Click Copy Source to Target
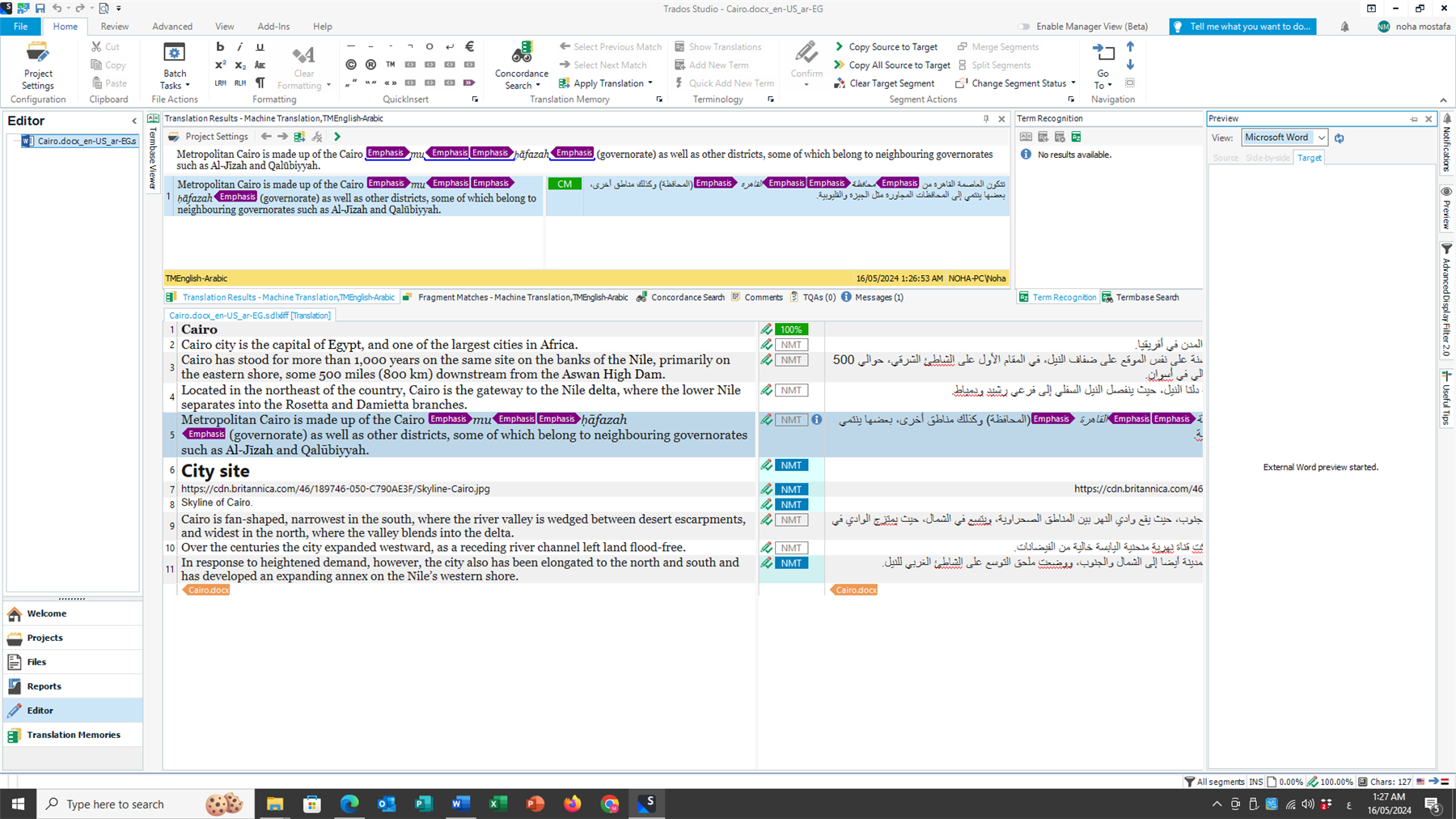This screenshot has height=819, width=1456. [886, 47]
